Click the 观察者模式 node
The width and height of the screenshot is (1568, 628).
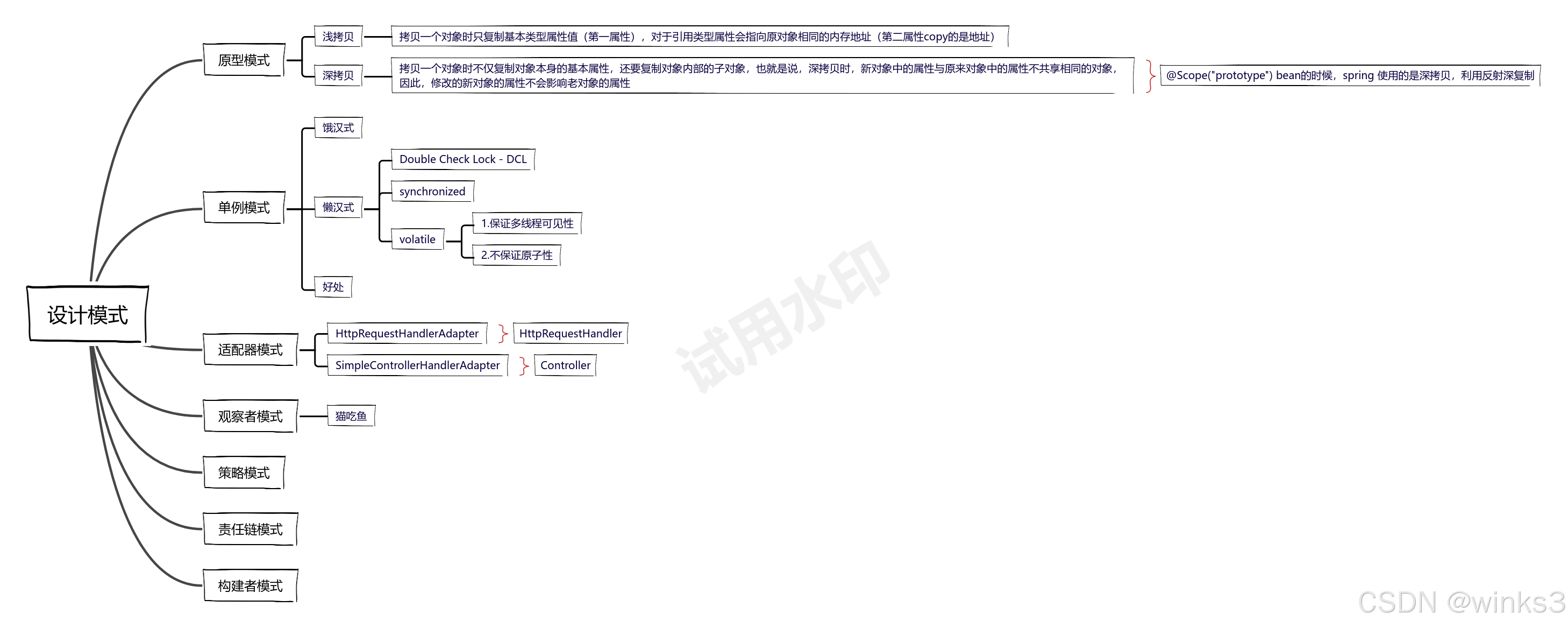coord(250,416)
